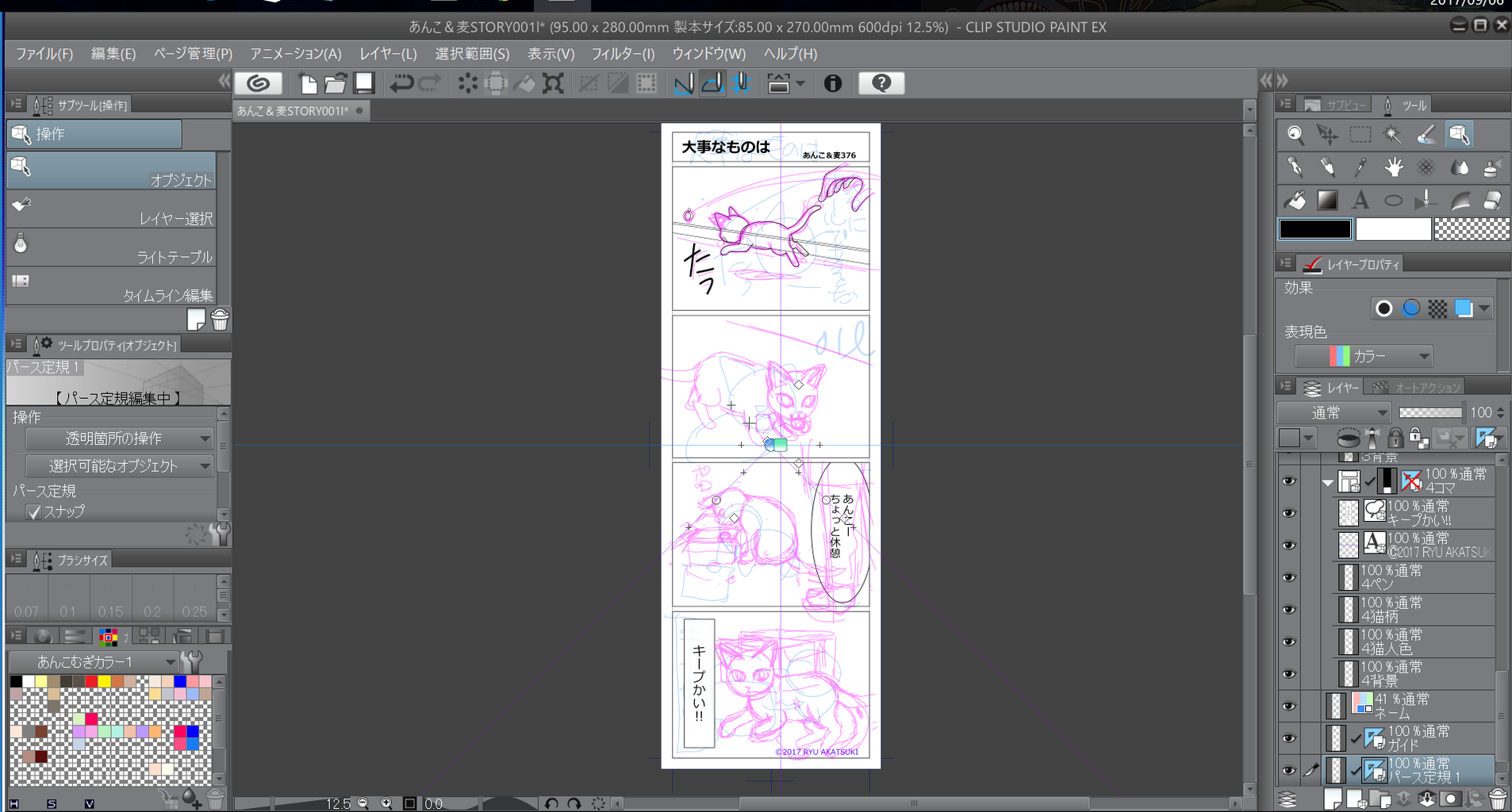
Task: Open the 通常 blend mode dropdown
Action: coord(1334,412)
